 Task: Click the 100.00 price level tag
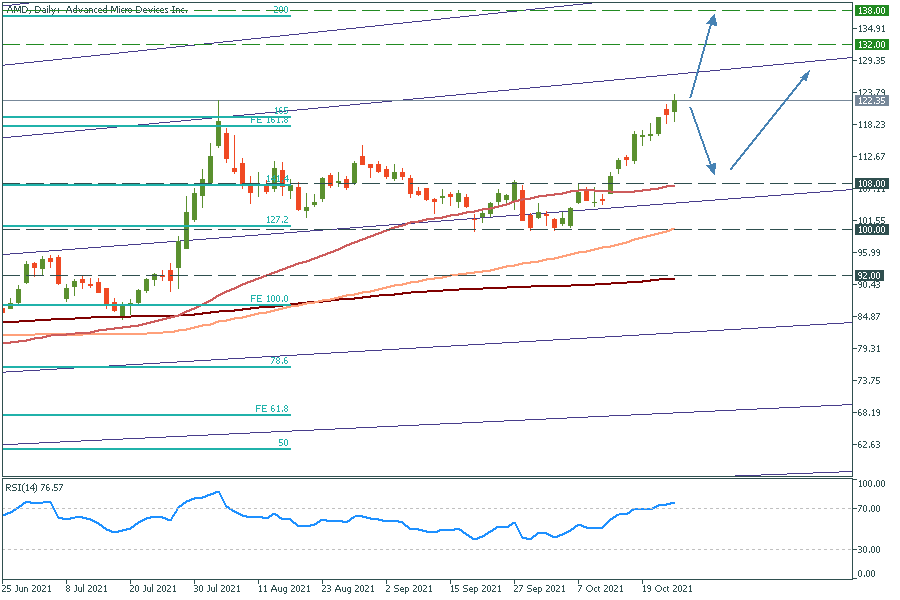[x=871, y=230]
